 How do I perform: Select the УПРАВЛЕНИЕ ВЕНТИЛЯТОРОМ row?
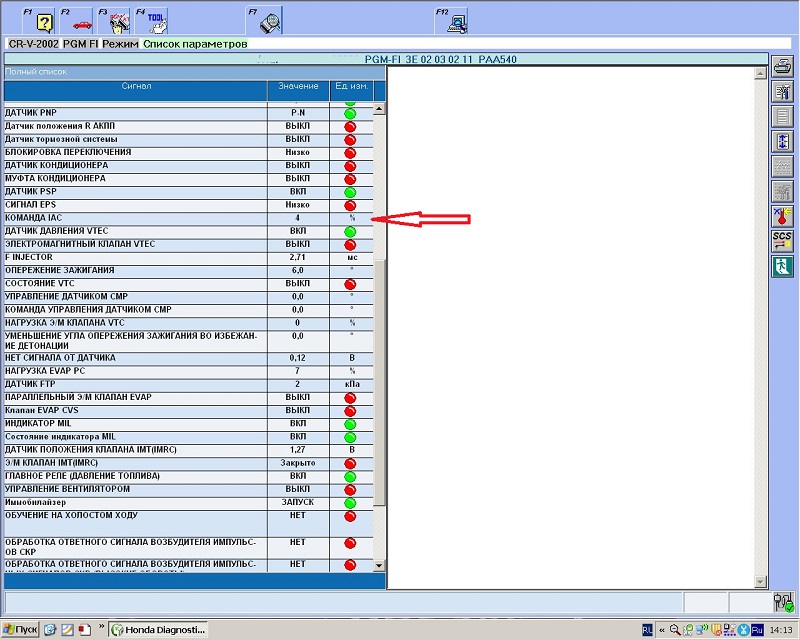pos(189,490)
